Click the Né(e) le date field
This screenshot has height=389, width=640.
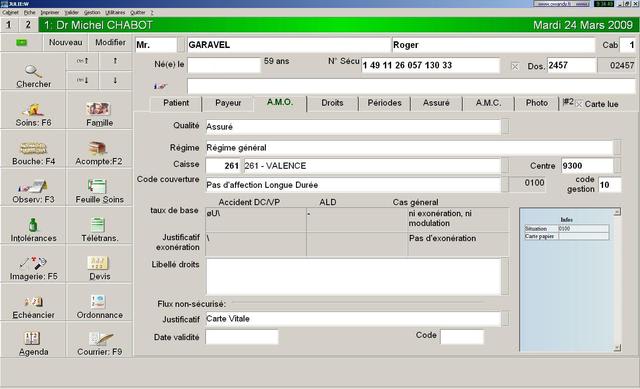coord(224,65)
